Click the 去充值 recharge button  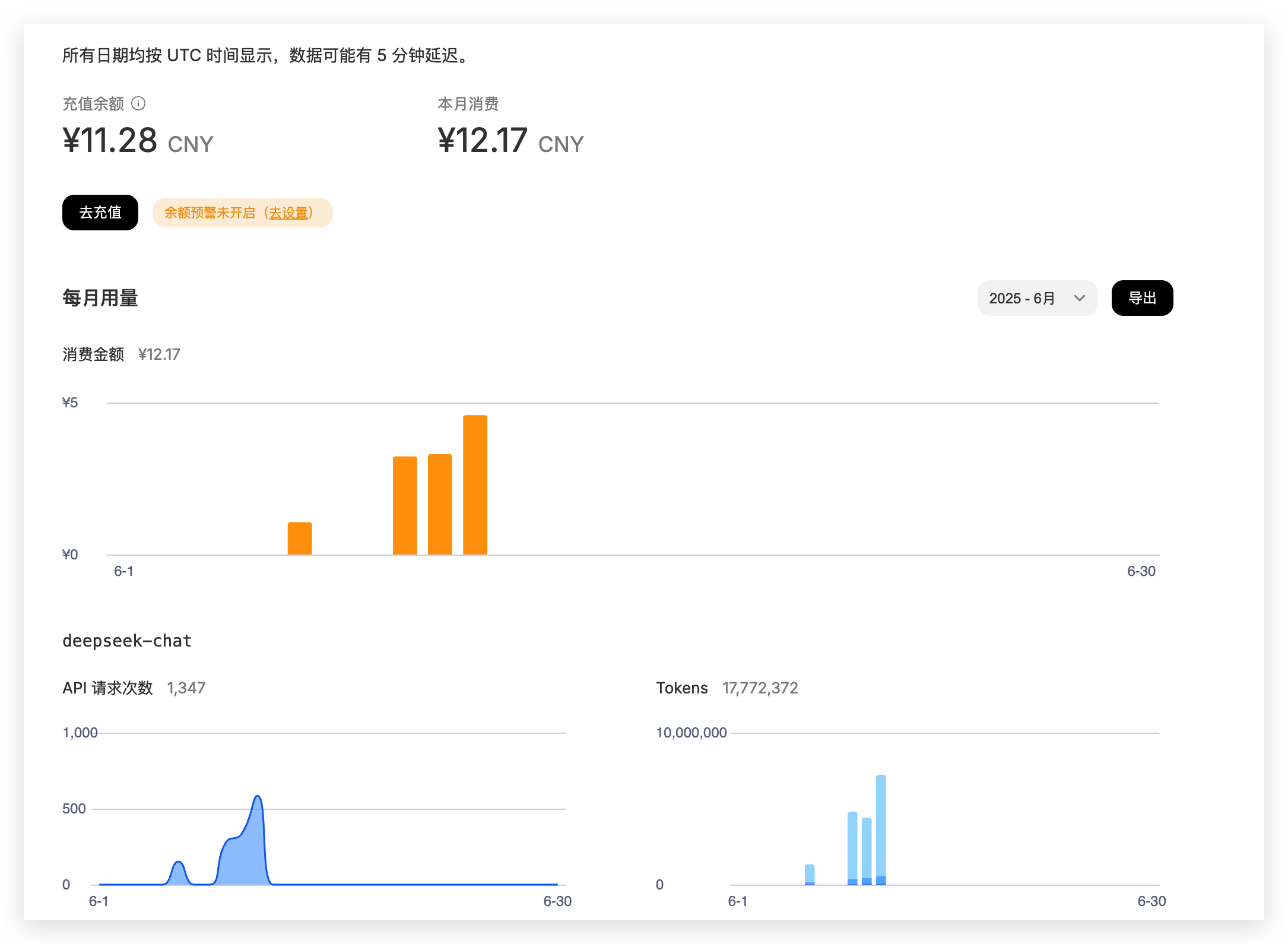click(x=100, y=213)
